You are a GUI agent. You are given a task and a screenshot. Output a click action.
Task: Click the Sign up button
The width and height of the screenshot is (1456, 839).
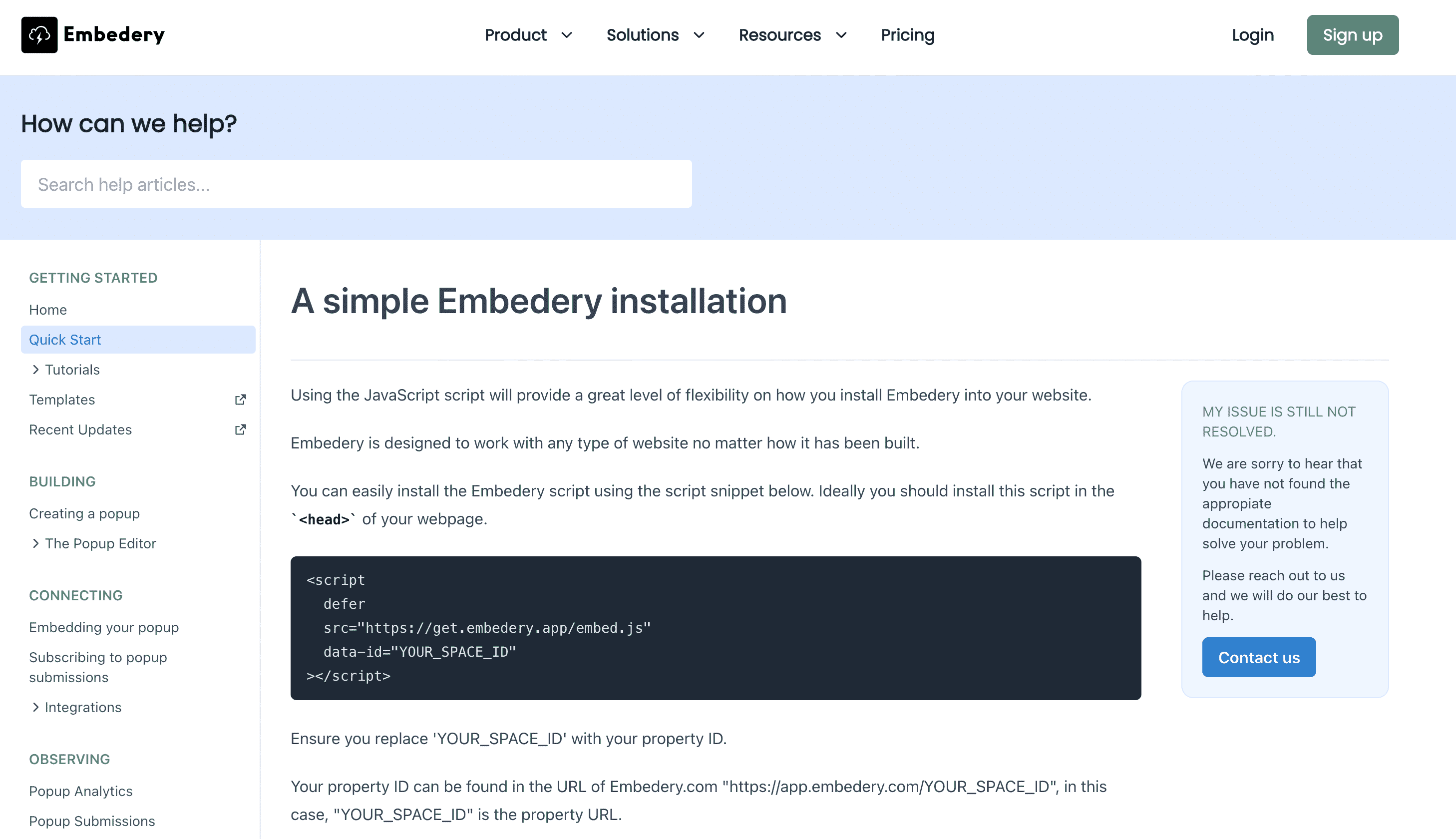pyautogui.click(x=1352, y=35)
